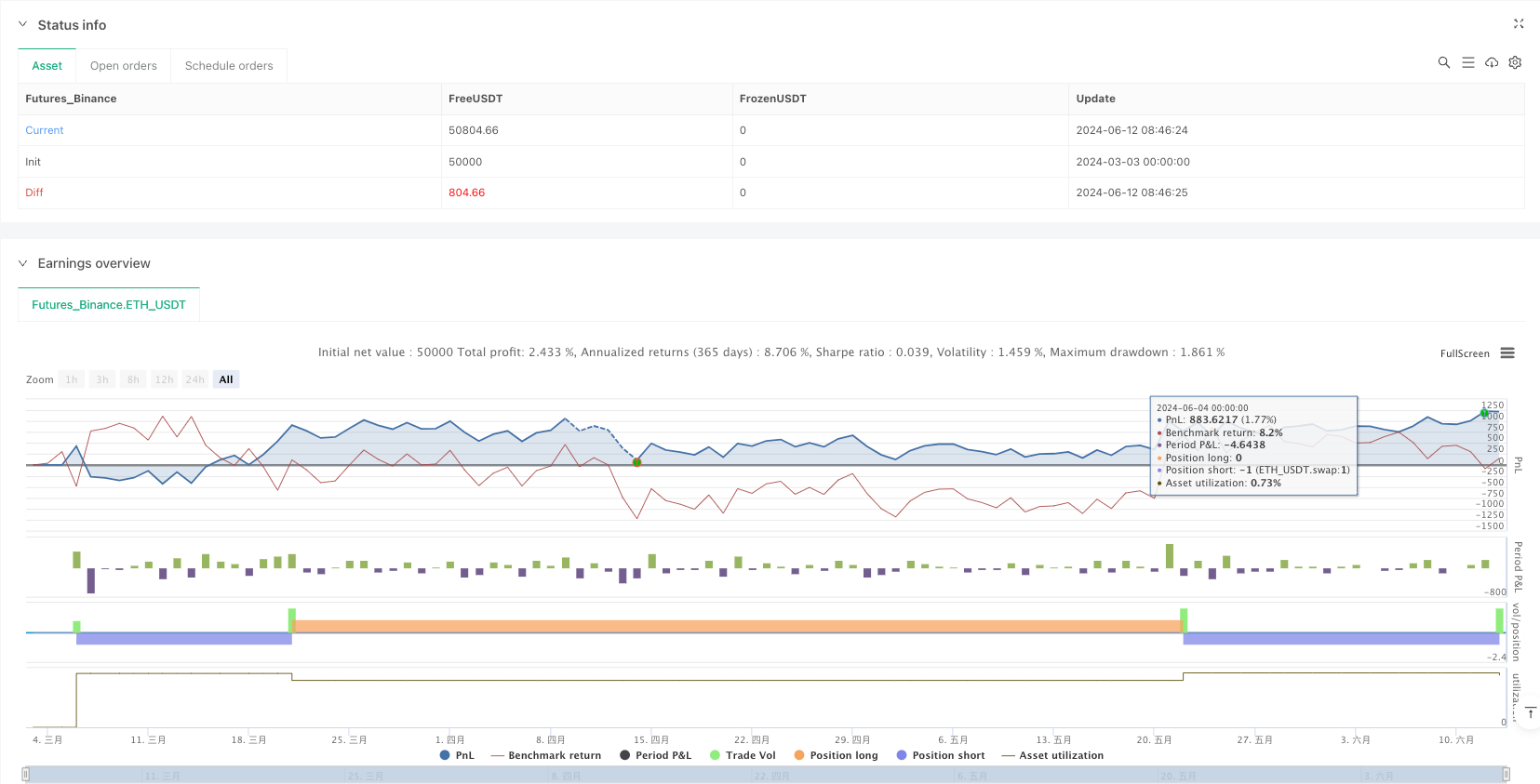The width and height of the screenshot is (1540, 784).
Task: Click the Init row label
Action: pyautogui.click(x=33, y=162)
